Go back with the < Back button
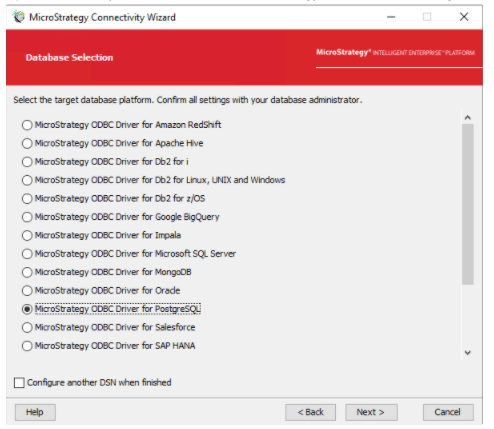The image size is (494, 429). [x=310, y=412]
